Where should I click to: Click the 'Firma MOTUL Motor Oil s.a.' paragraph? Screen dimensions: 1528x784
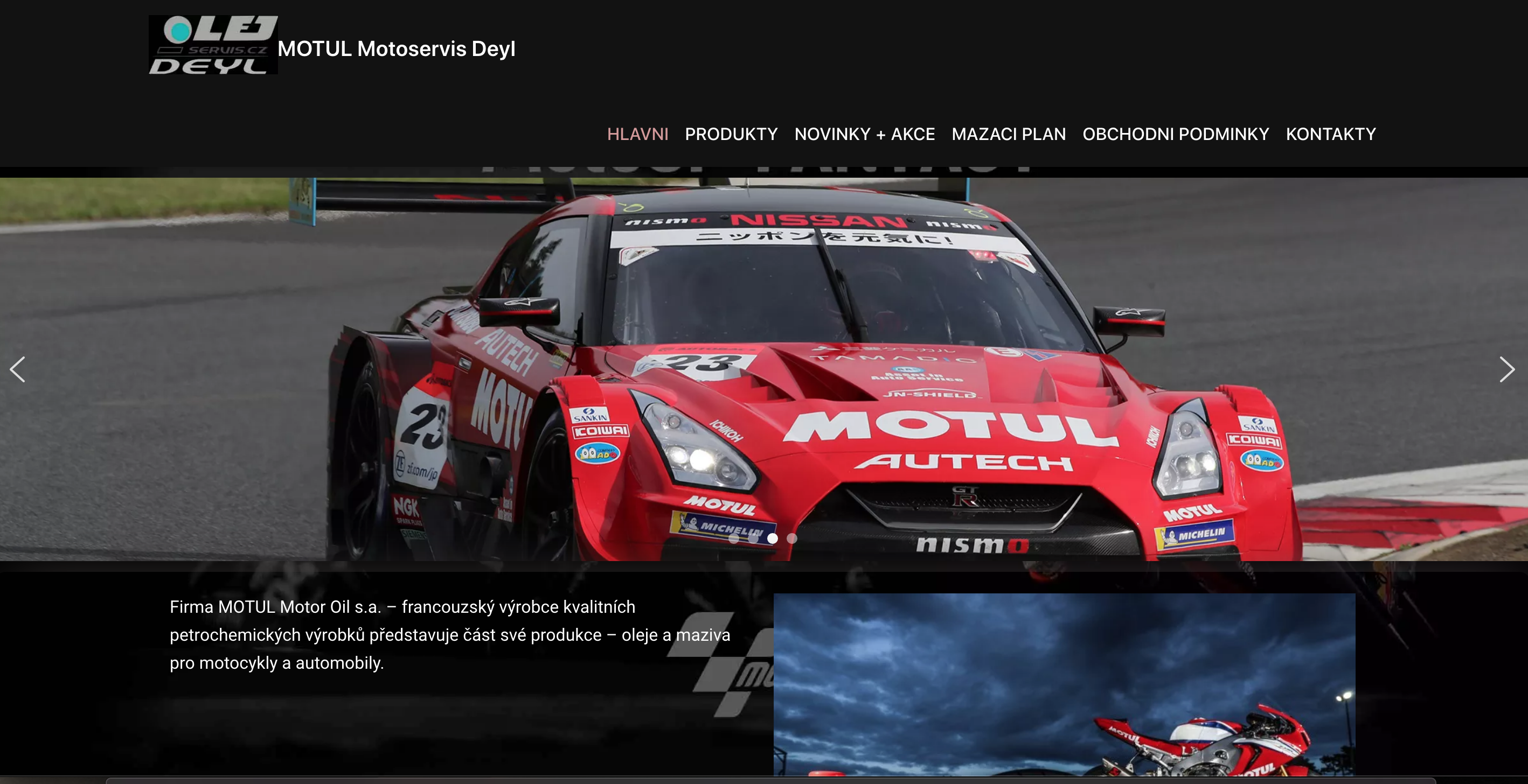tap(450, 635)
